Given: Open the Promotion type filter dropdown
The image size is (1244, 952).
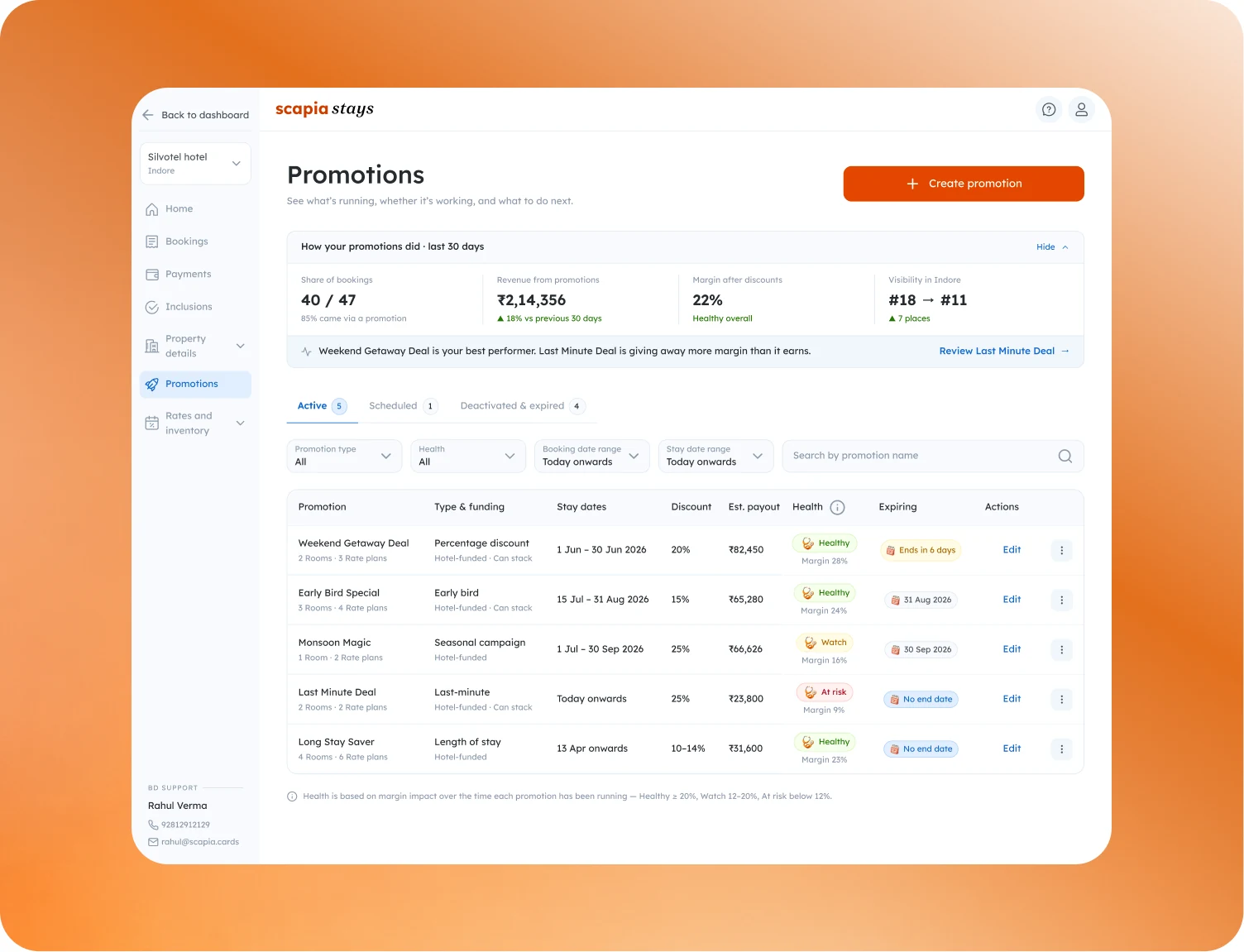Looking at the screenshot, I should click(x=344, y=456).
